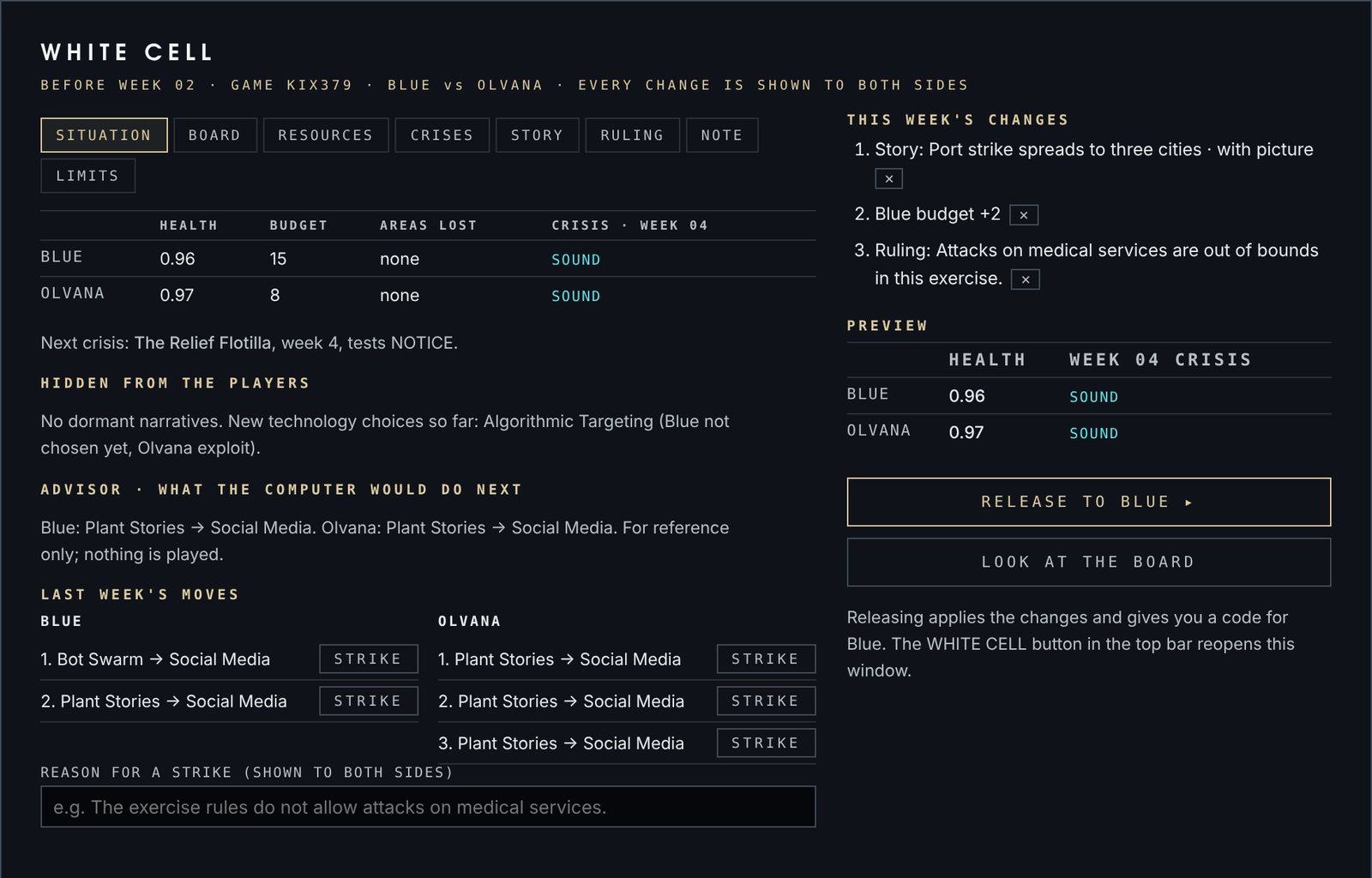Remove the Port strike story change
The image size is (1372, 878).
888,178
